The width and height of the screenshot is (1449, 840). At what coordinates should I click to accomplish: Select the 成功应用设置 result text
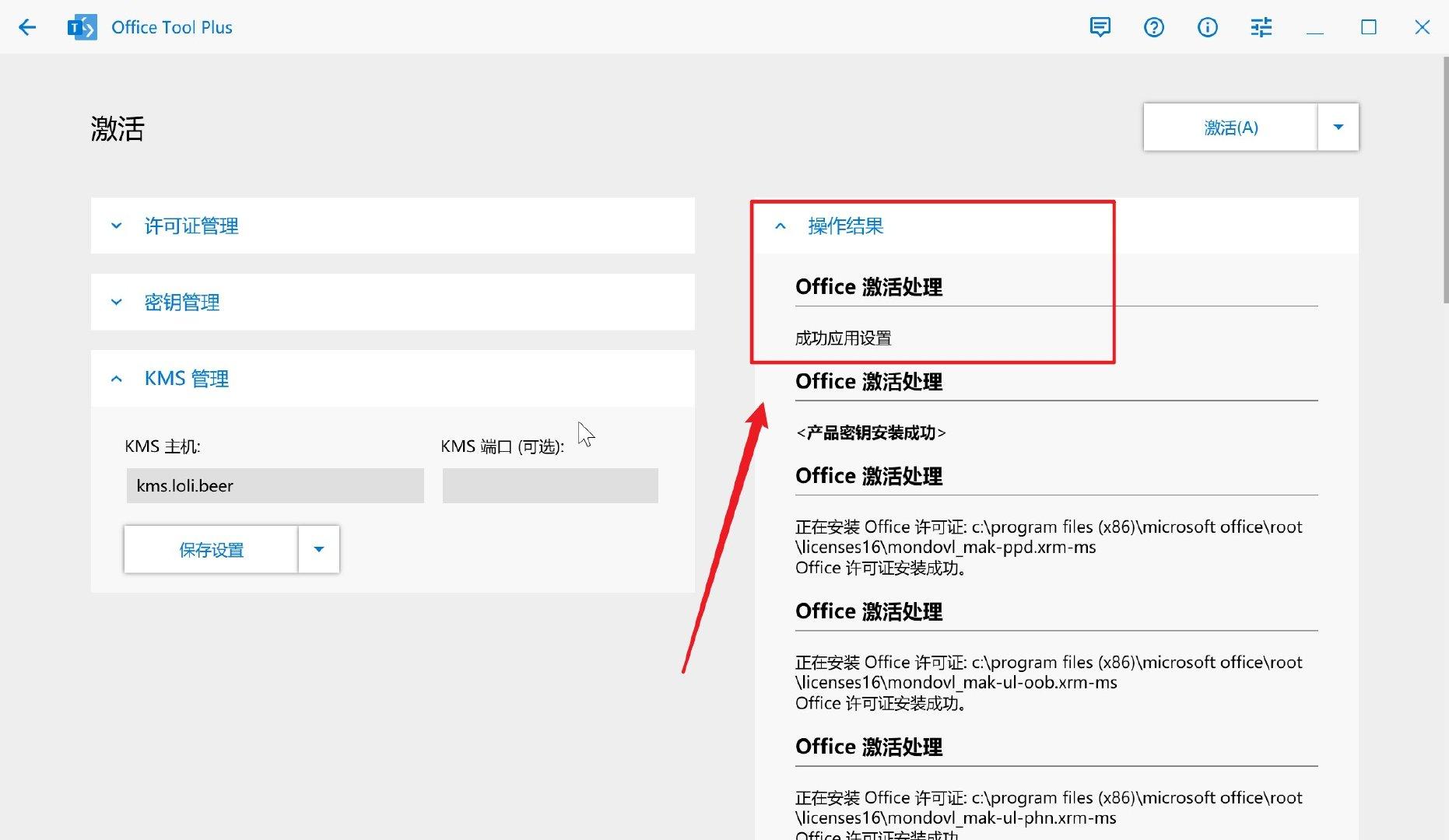click(843, 338)
